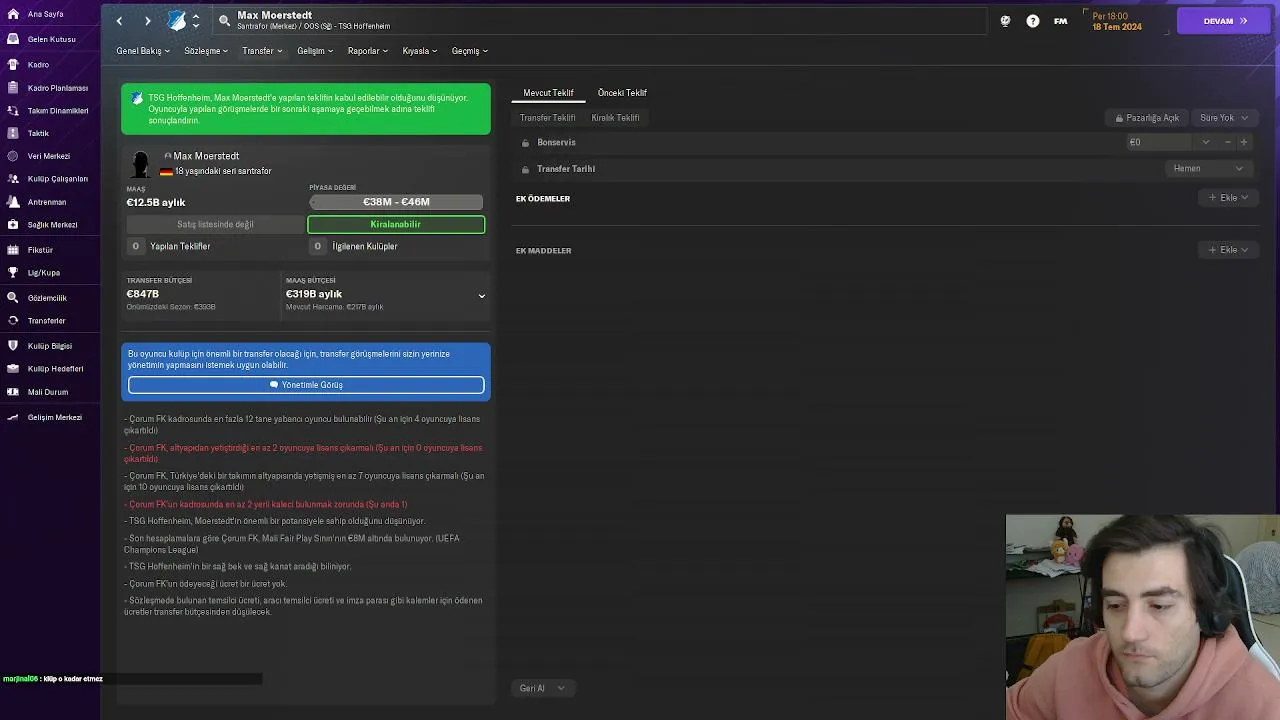This screenshot has height=720, width=1280.
Task: Click the DEVAM continue button
Action: pyautogui.click(x=1224, y=21)
